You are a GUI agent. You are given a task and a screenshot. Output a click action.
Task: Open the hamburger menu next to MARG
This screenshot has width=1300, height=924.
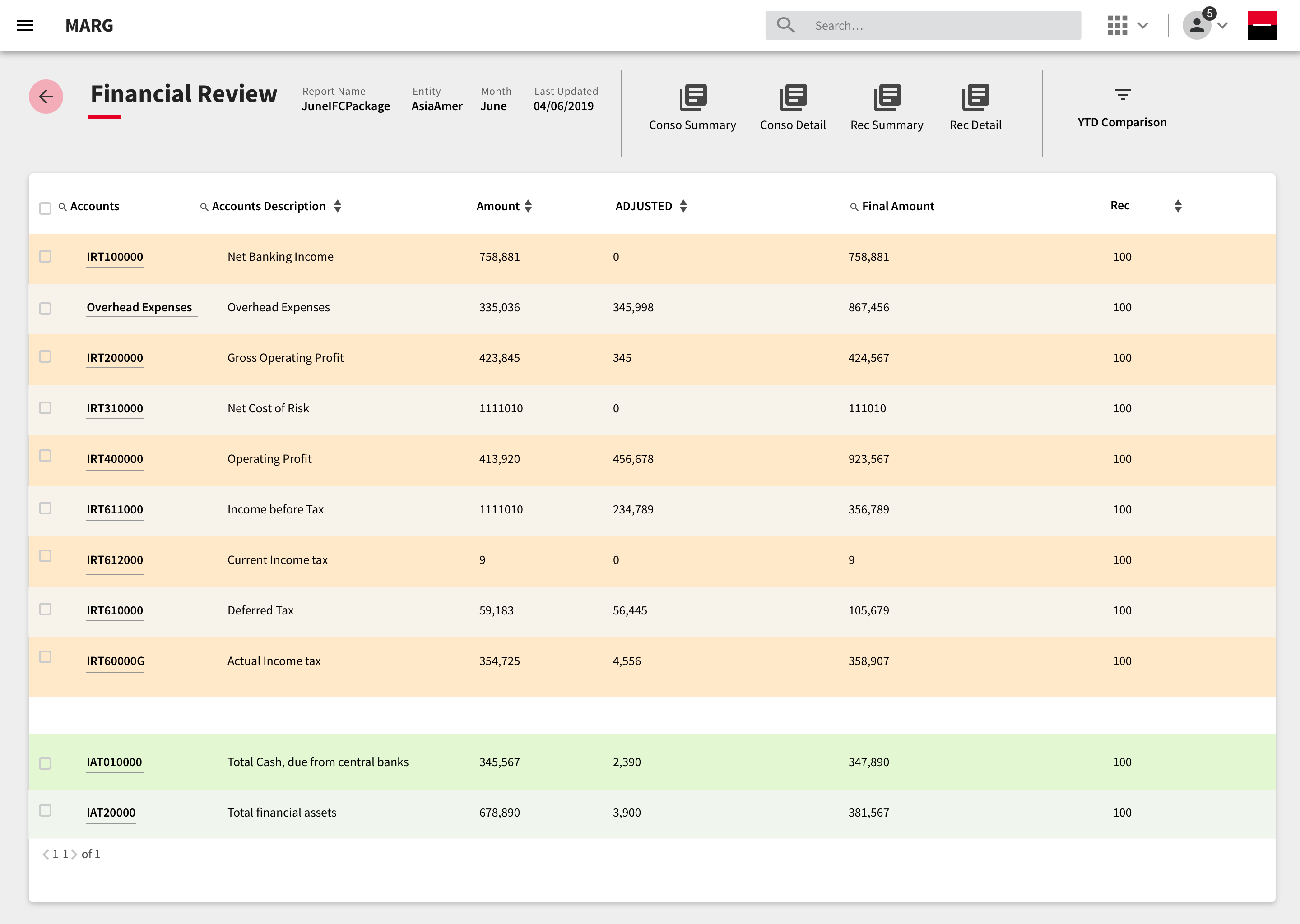[x=25, y=25]
